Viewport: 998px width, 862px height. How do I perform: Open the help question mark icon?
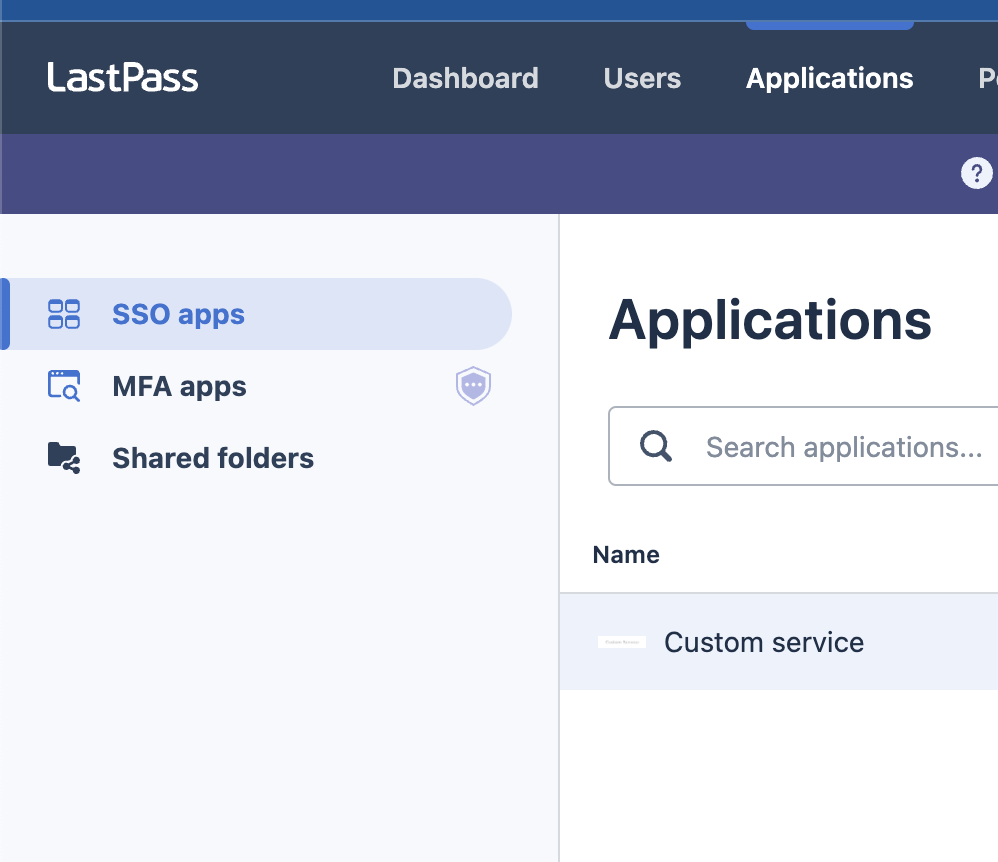pos(976,173)
